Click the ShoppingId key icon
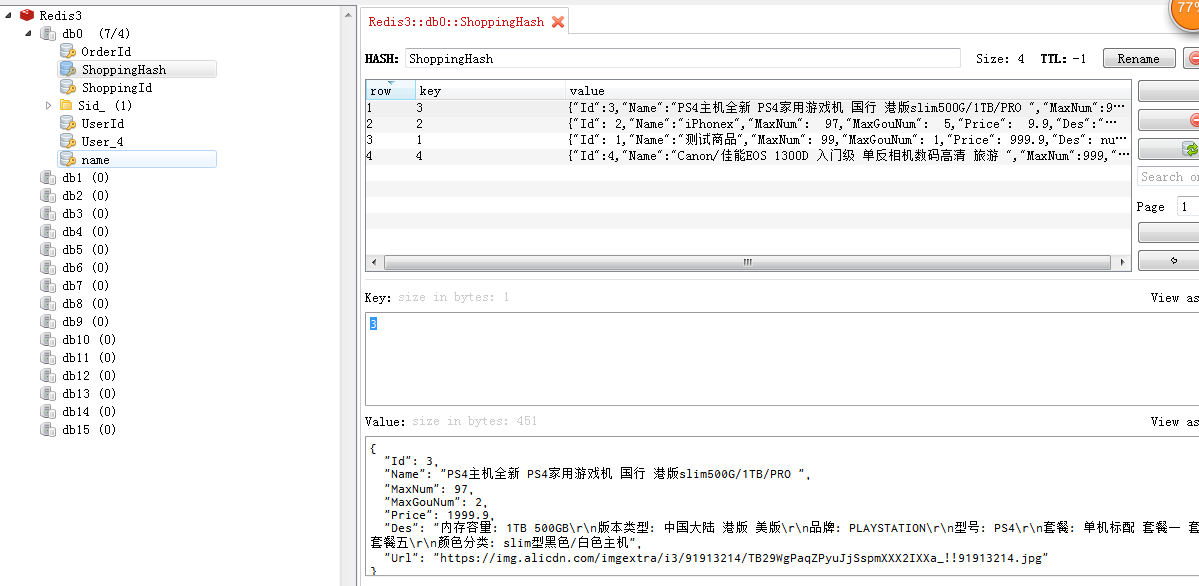This screenshot has width=1199, height=586. 67,88
